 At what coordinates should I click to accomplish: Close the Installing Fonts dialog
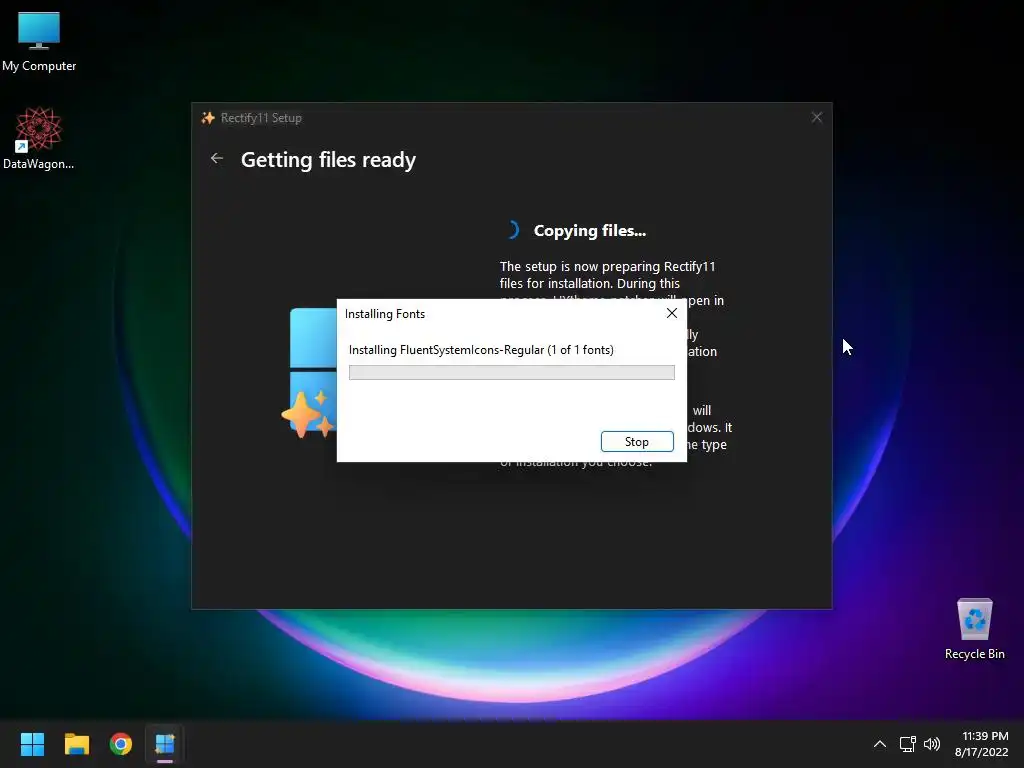click(x=671, y=313)
